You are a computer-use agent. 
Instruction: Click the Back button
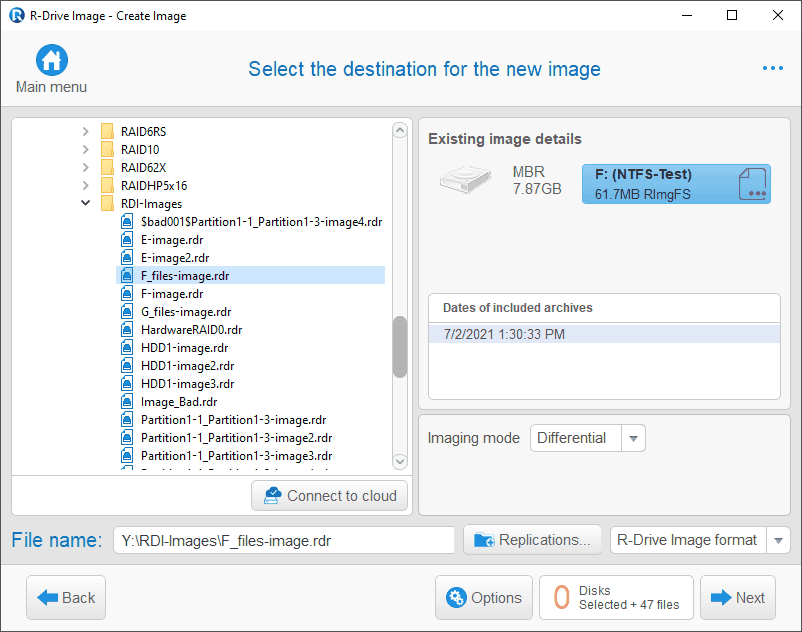click(66, 597)
